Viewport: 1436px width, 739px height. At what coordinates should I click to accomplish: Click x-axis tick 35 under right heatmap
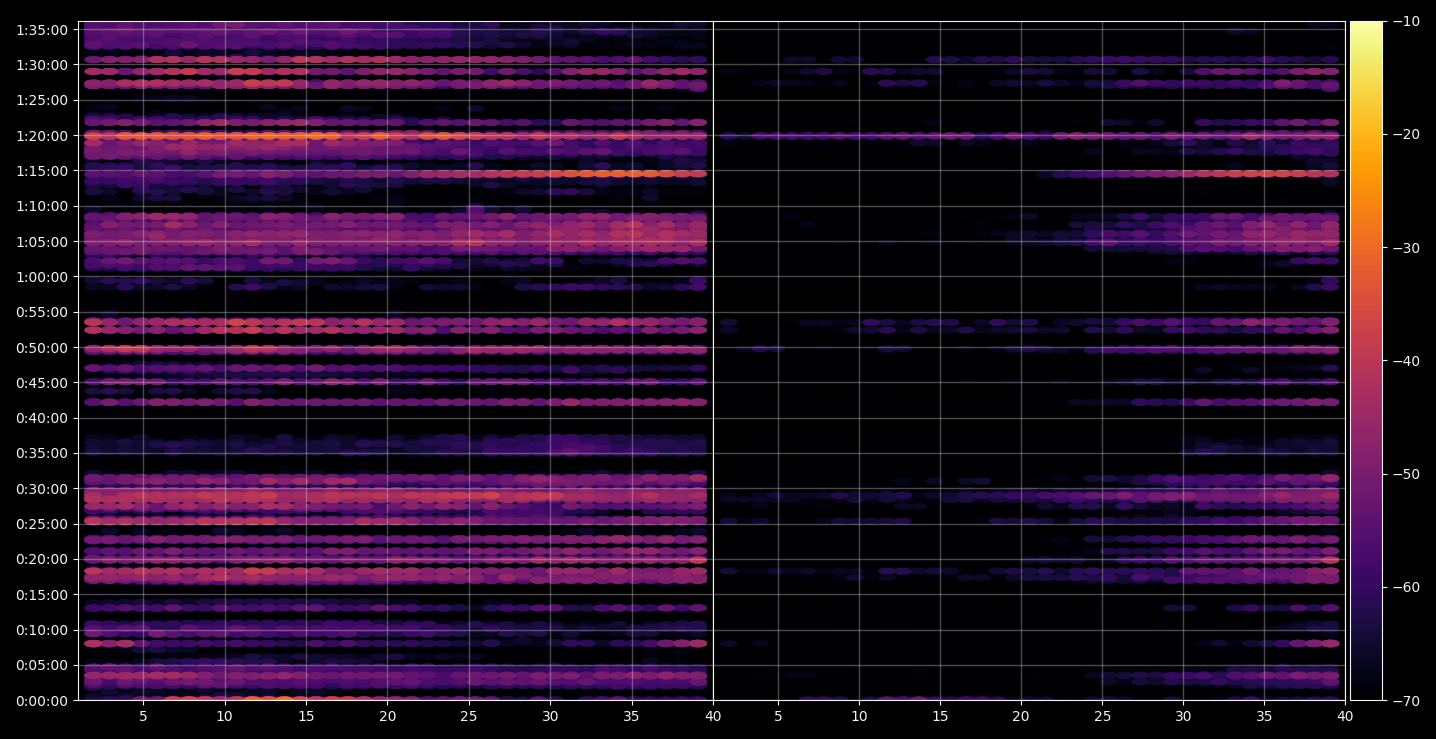point(1264,716)
